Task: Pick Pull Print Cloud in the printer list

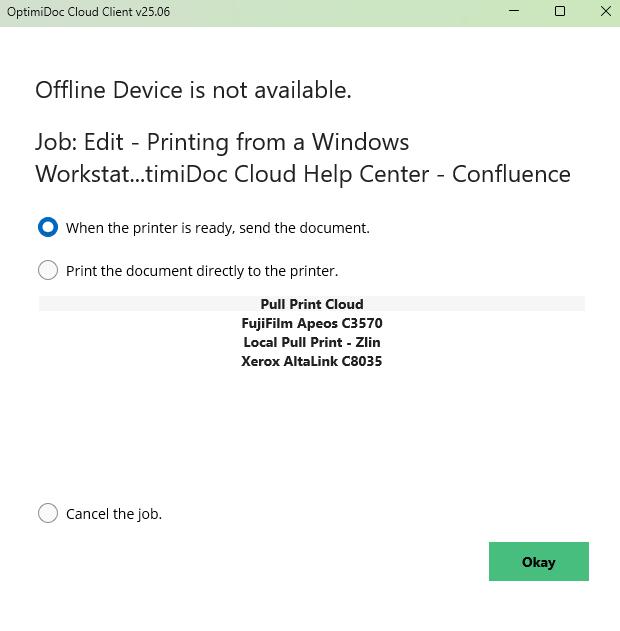Action: coord(312,304)
